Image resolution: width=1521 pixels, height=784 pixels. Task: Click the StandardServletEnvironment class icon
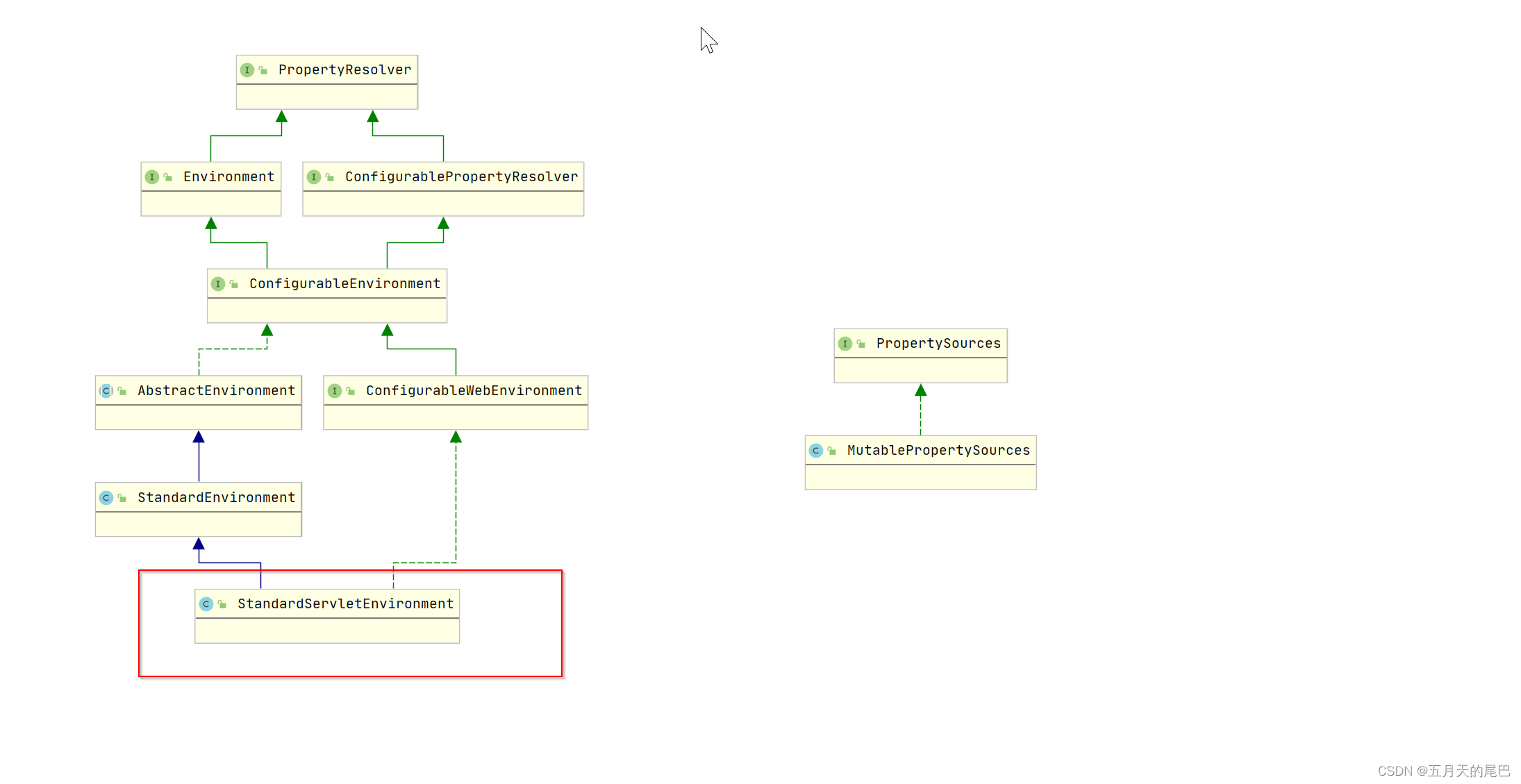tap(206, 604)
